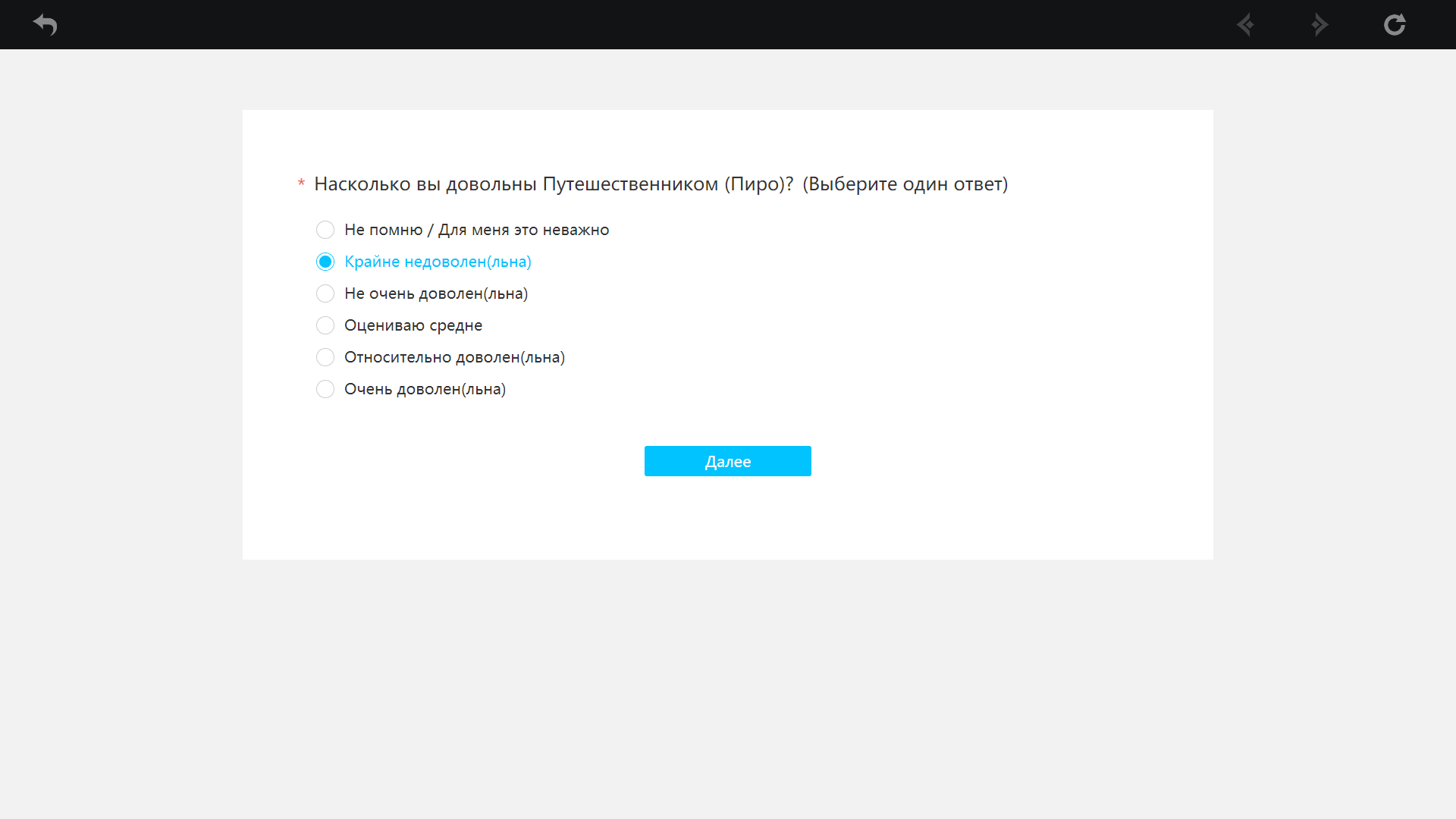Click the refresh page icon
The width and height of the screenshot is (1456, 819).
tap(1395, 24)
